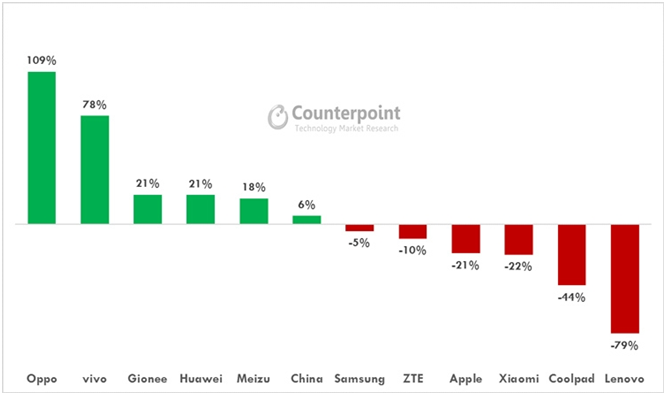This screenshot has height=395, width=666.
Task: Click the Lenovo axis label
Action: point(624,378)
